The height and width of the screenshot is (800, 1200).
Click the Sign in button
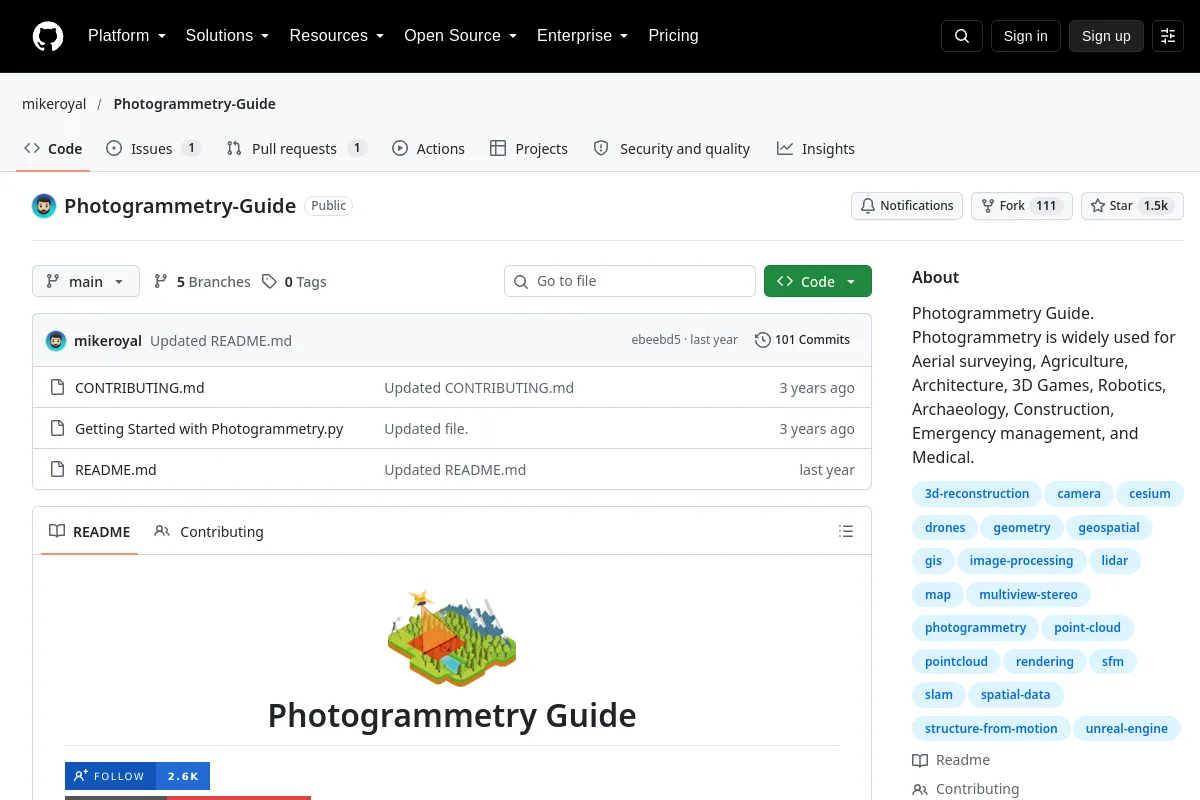[x=1025, y=36]
